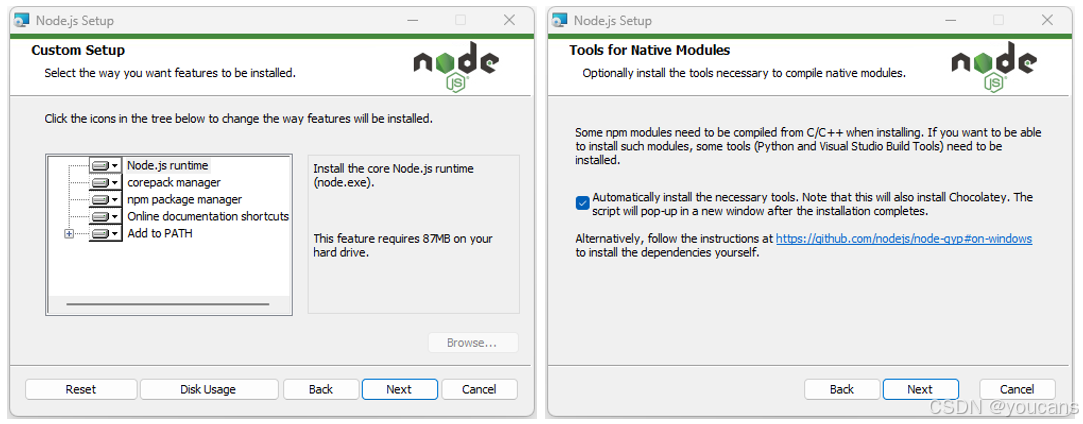Open feature dropdown for corepack manager
The width and height of the screenshot is (1083, 424).
pyautogui.click(x=106, y=183)
